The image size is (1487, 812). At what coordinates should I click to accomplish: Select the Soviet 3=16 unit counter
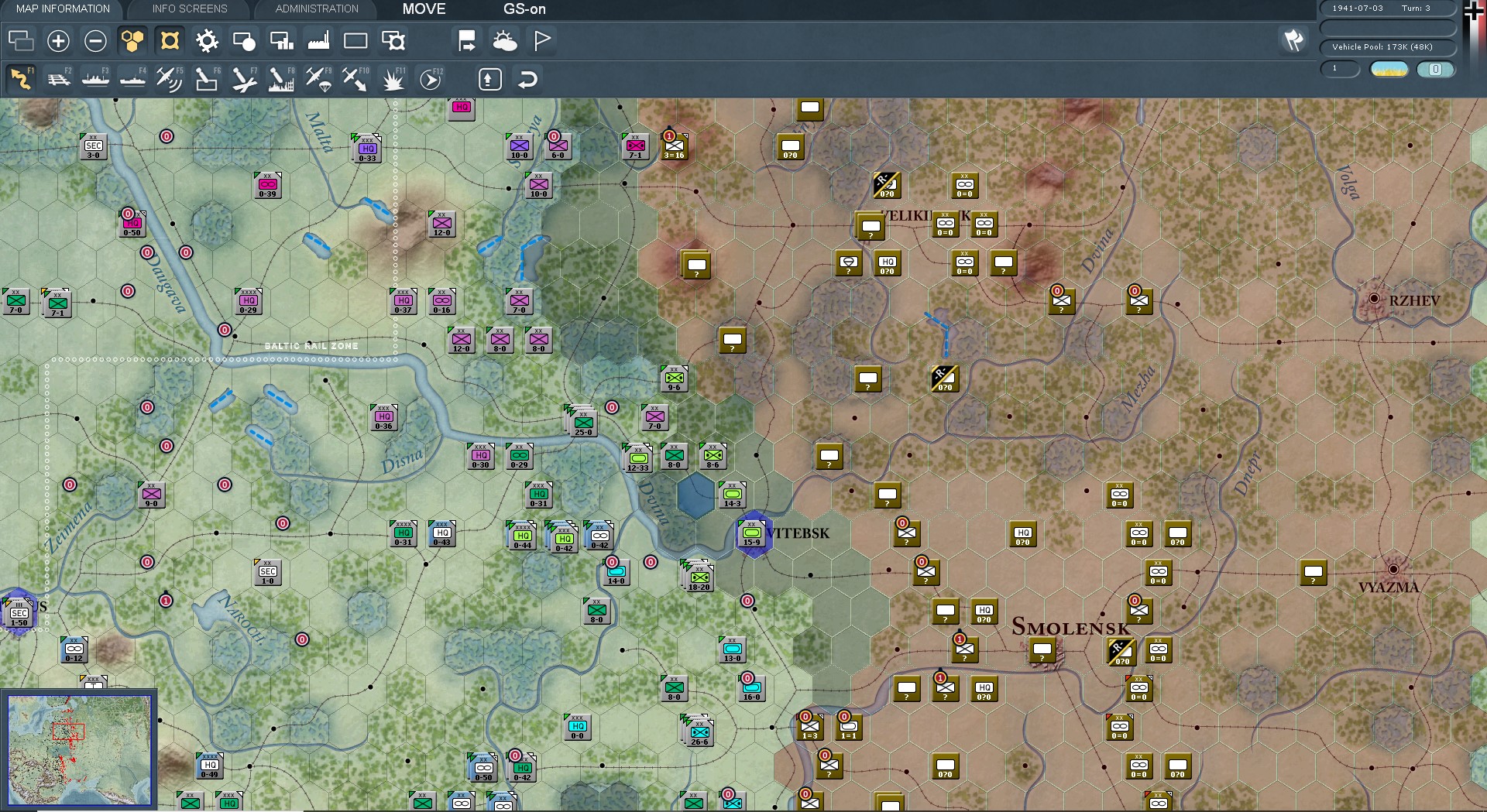point(674,146)
